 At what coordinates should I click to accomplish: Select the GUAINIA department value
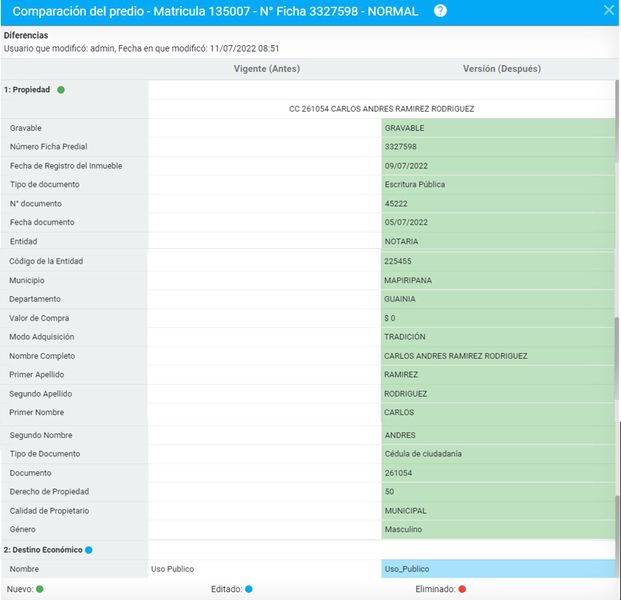coord(400,299)
